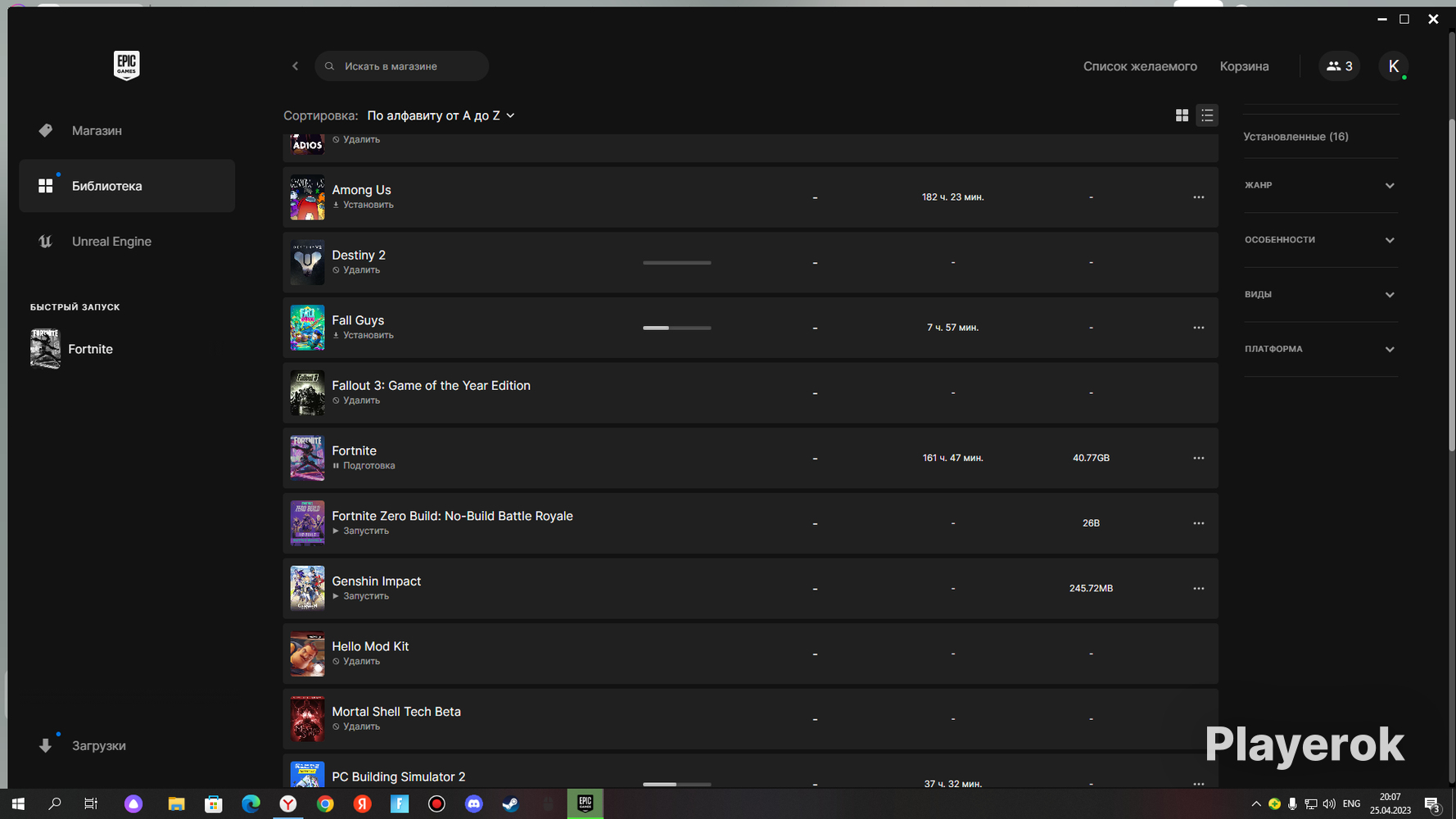Open the Fall Guys options menu (three dots)
The height and width of the screenshot is (819, 1456).
[x=1198, y=328]
